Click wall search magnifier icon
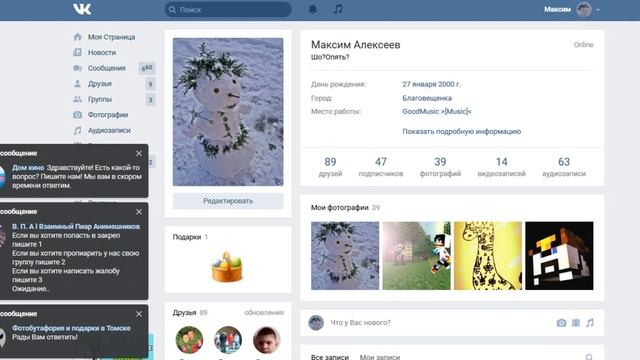The image size is (640, 360). 589,357
